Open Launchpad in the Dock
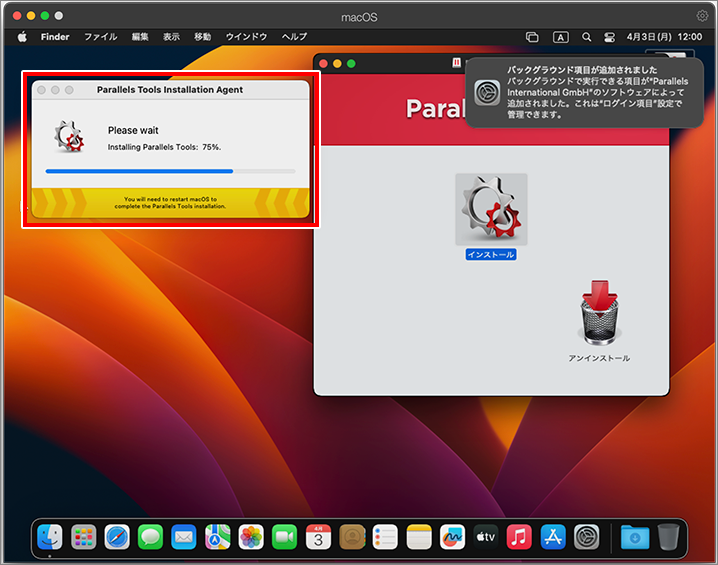The image size is (718, 565). [83, 537]
